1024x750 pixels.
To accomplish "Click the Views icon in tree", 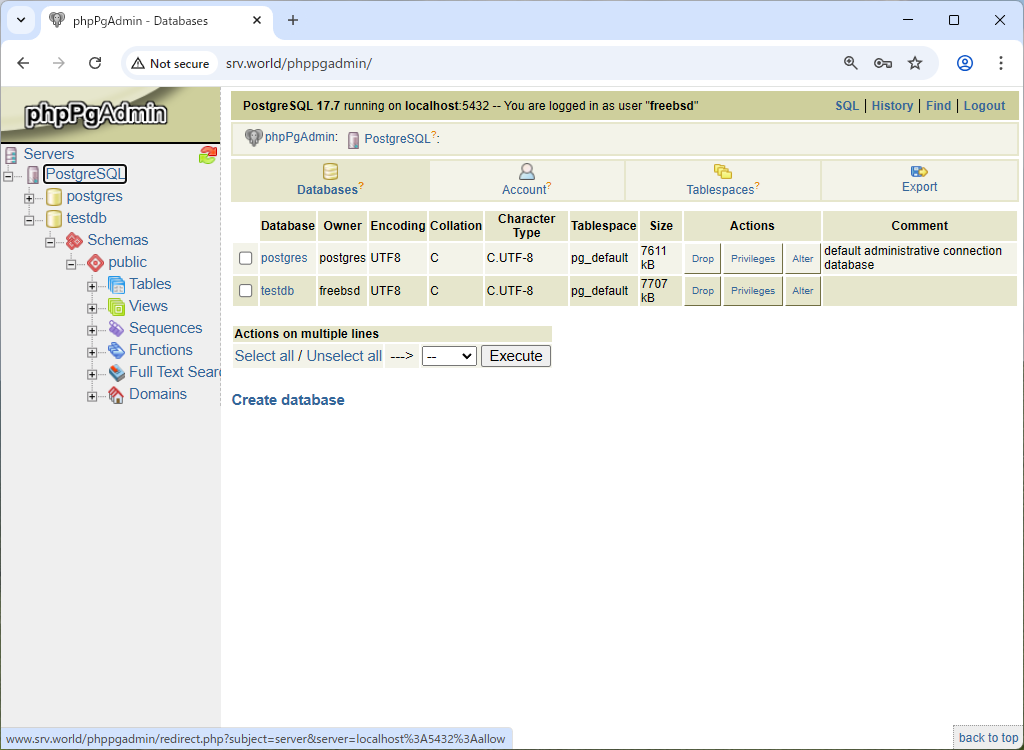I will [x=116, y=306].
